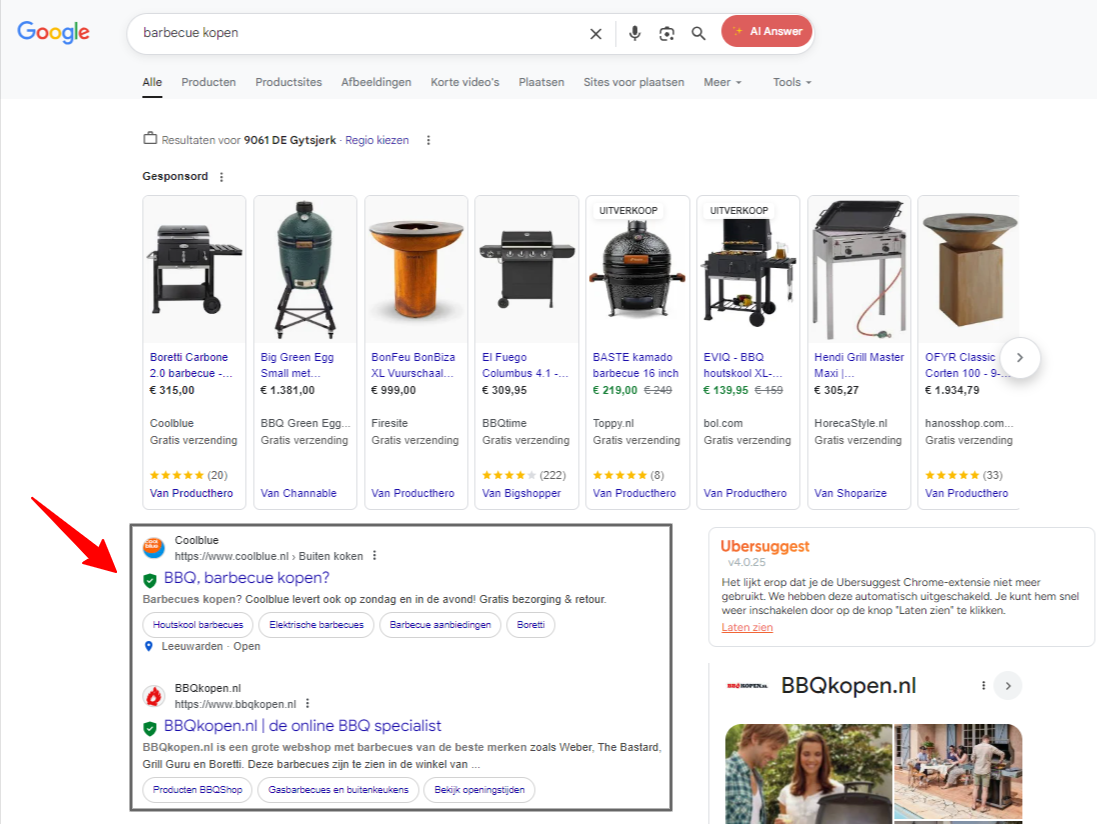Click the blue map pin icon next to Leeuwarden
The height and width of the screenshot is (824, 1097).
point(148,646)
